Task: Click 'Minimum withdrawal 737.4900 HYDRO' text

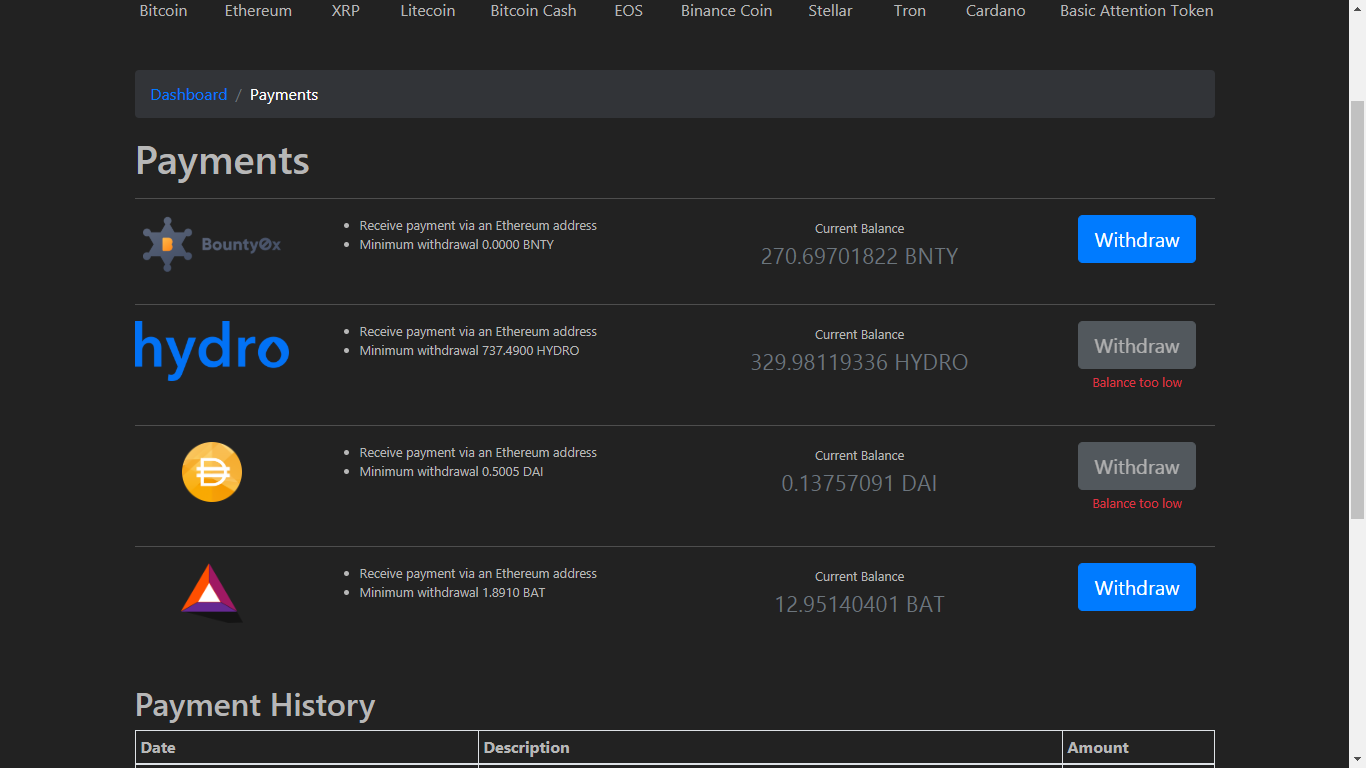Action: click(469, 351)
